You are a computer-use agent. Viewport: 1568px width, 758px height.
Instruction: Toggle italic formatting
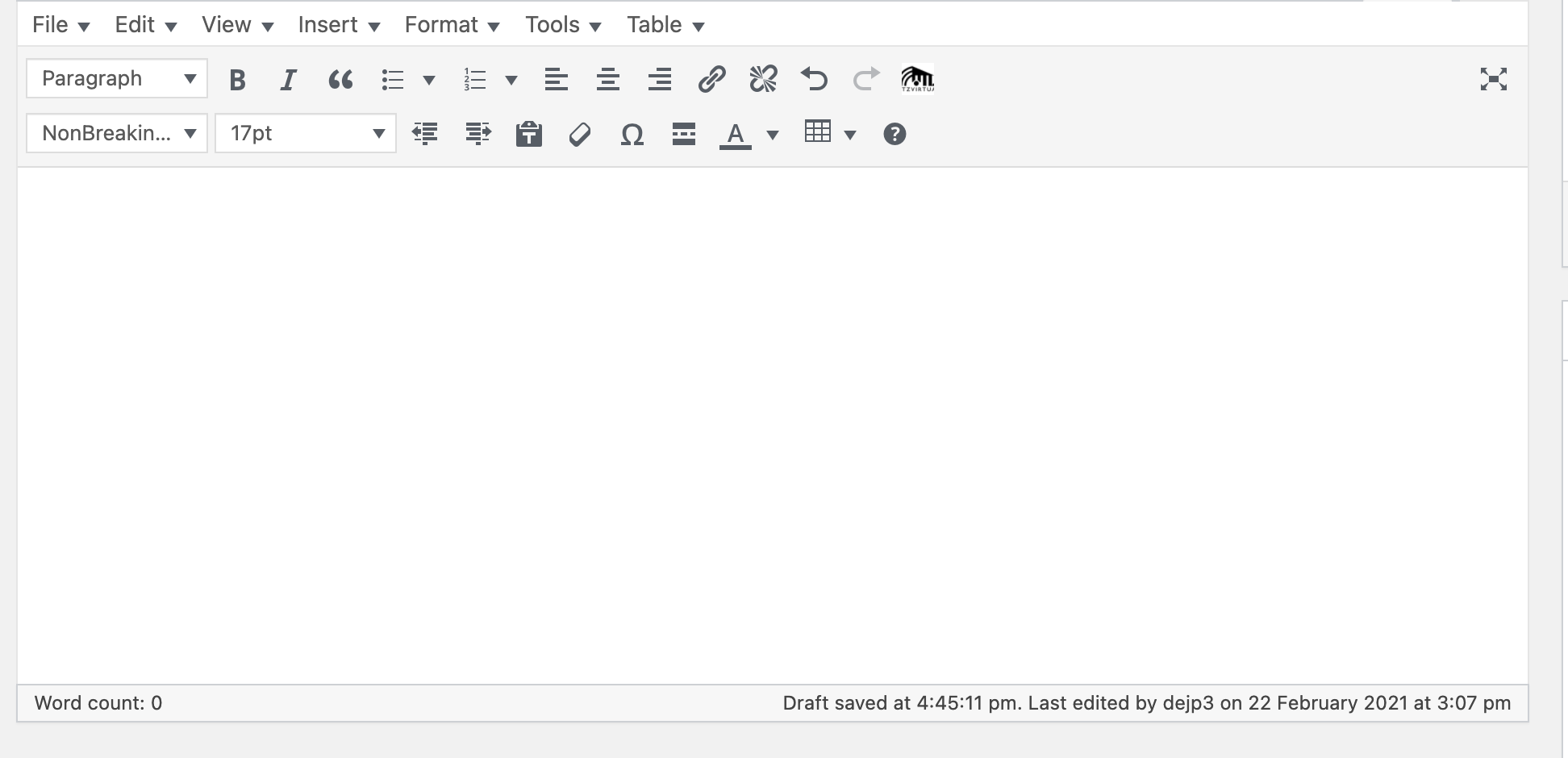289,79
